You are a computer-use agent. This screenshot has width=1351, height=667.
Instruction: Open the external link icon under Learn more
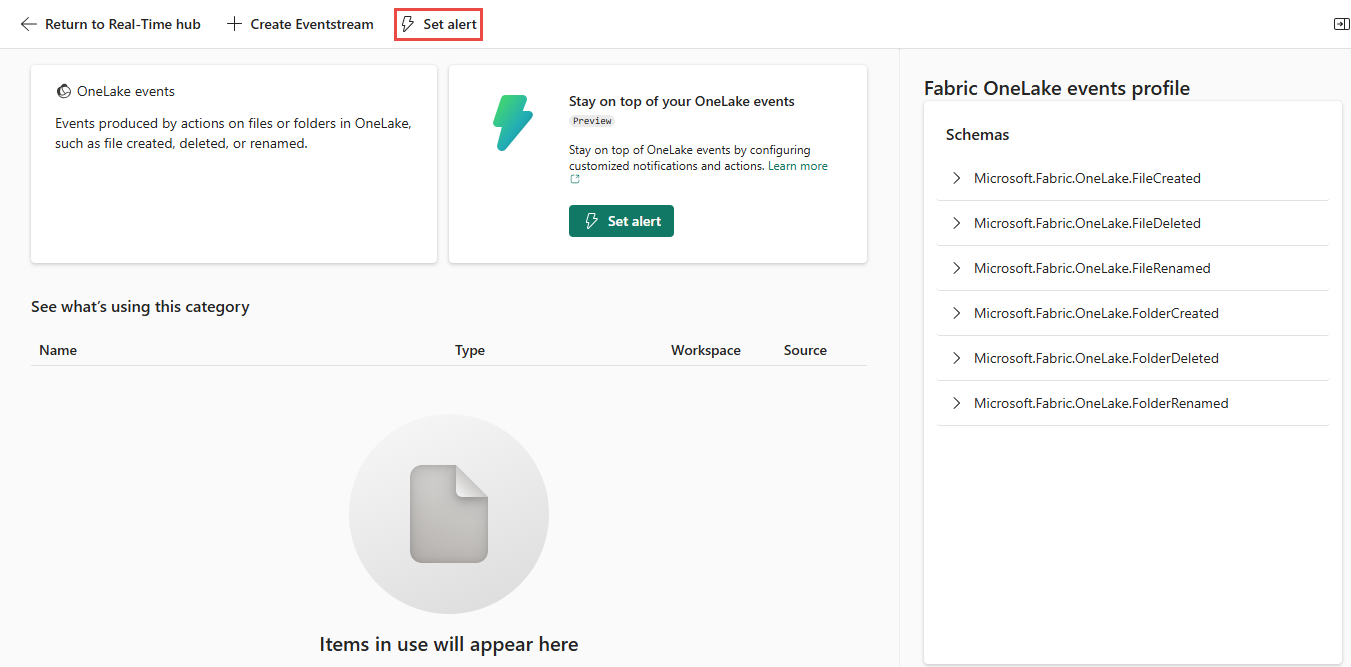click(x=574, y=180)
